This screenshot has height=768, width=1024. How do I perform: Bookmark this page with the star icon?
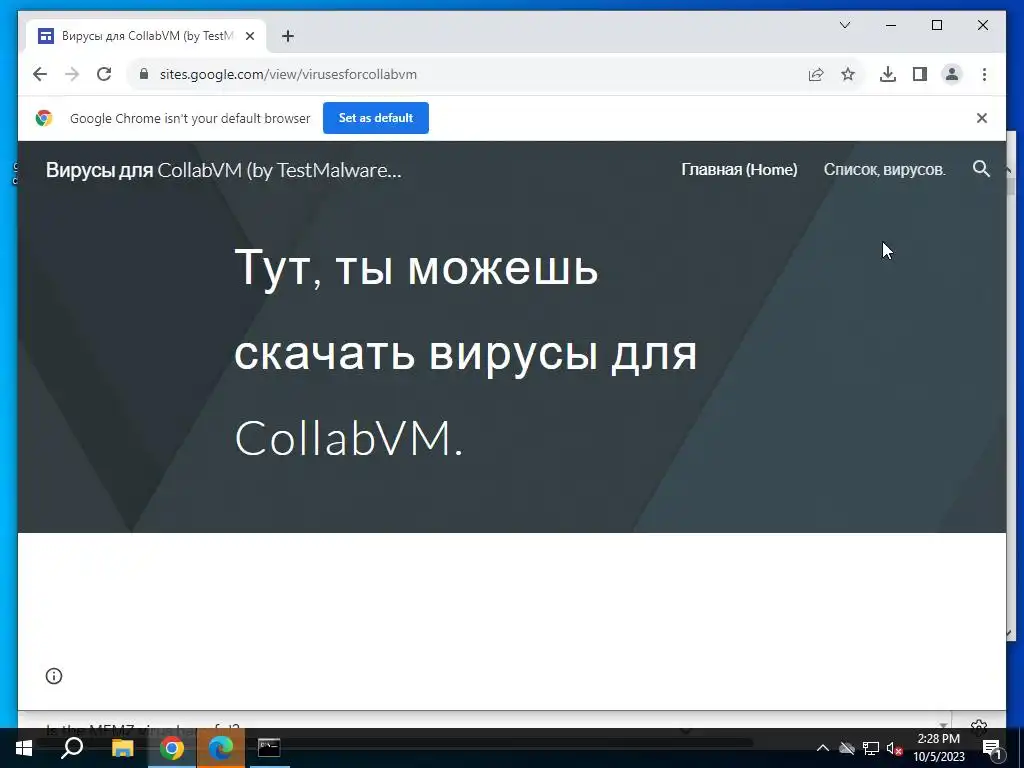pos(848,74)
